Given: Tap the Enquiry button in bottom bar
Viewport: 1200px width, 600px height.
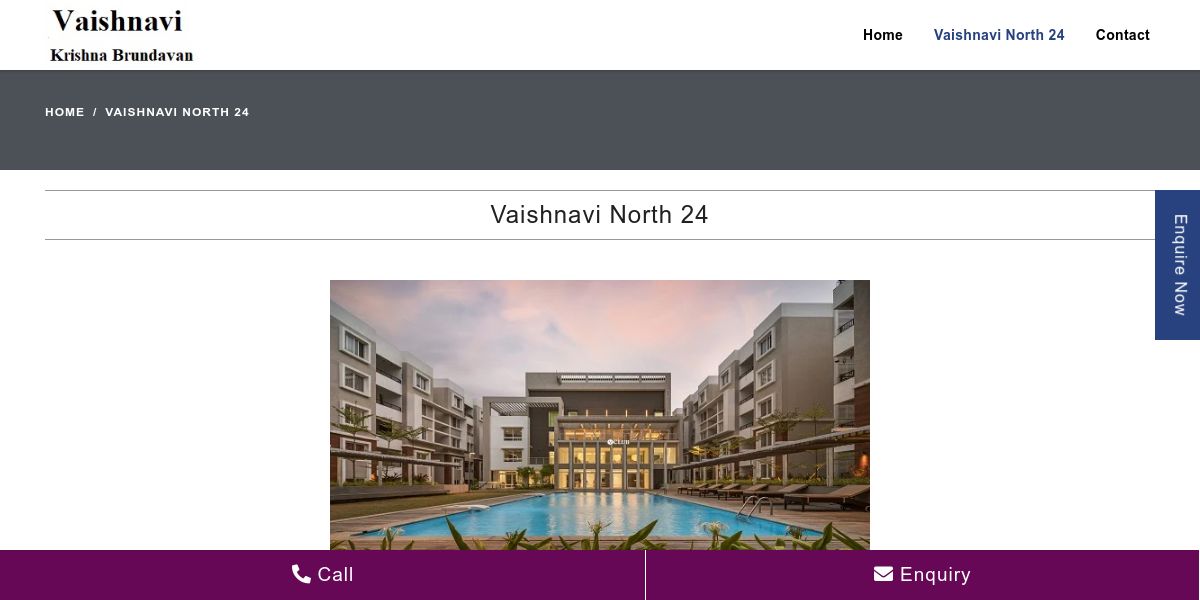Looking at the screenshot, I should [922, 575].
